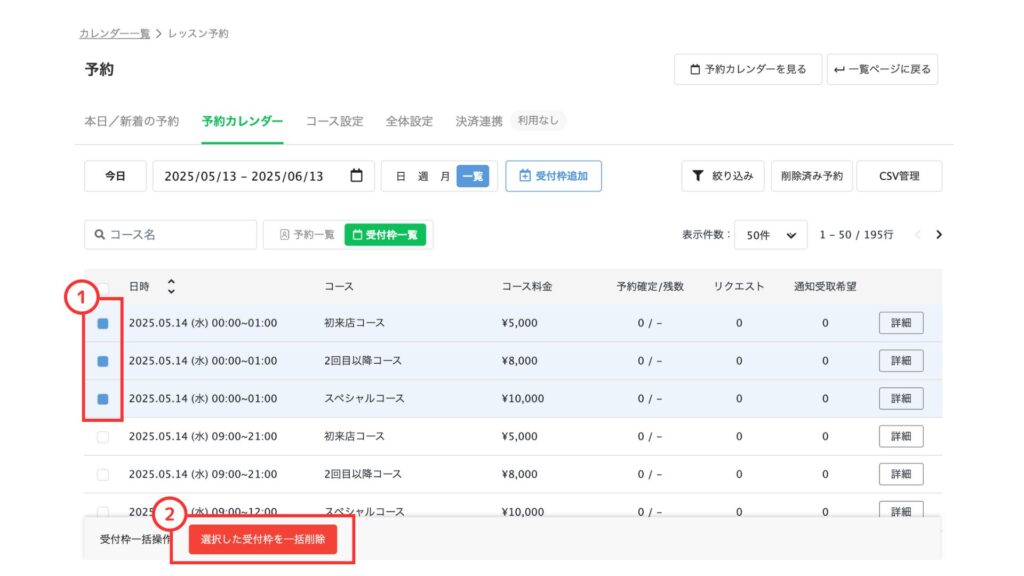This screenshot has height=576, width=1024.
Task: View 削除済み予約
Action: point(812,176)
